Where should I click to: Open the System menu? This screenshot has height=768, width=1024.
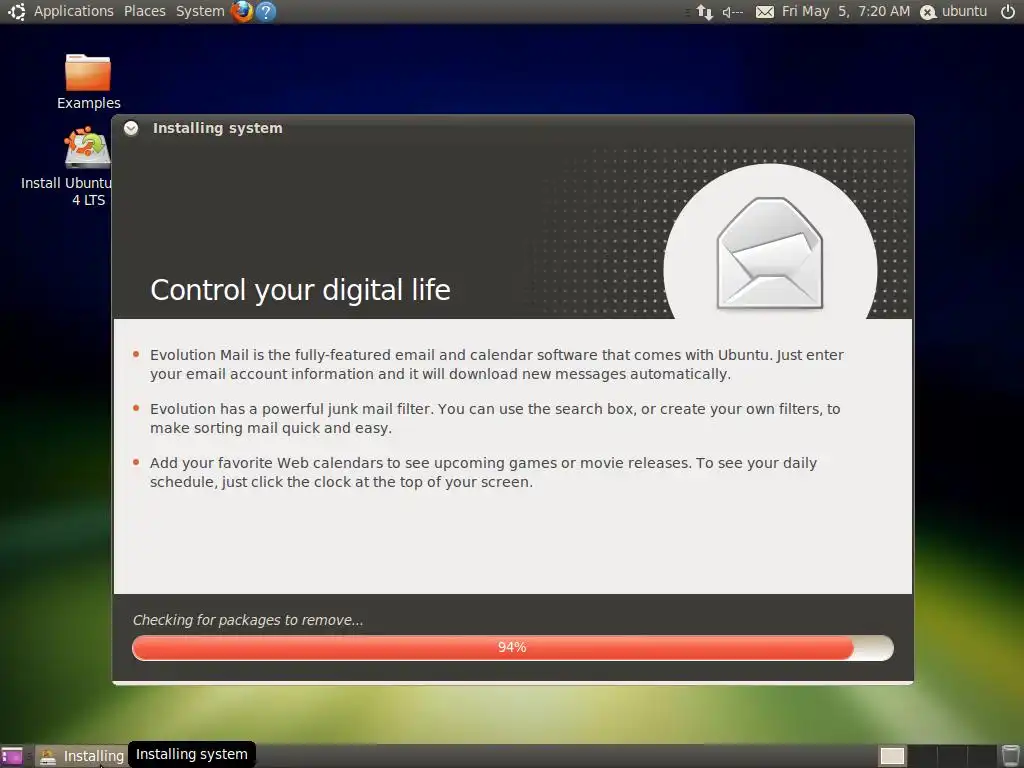click(200, 11)
